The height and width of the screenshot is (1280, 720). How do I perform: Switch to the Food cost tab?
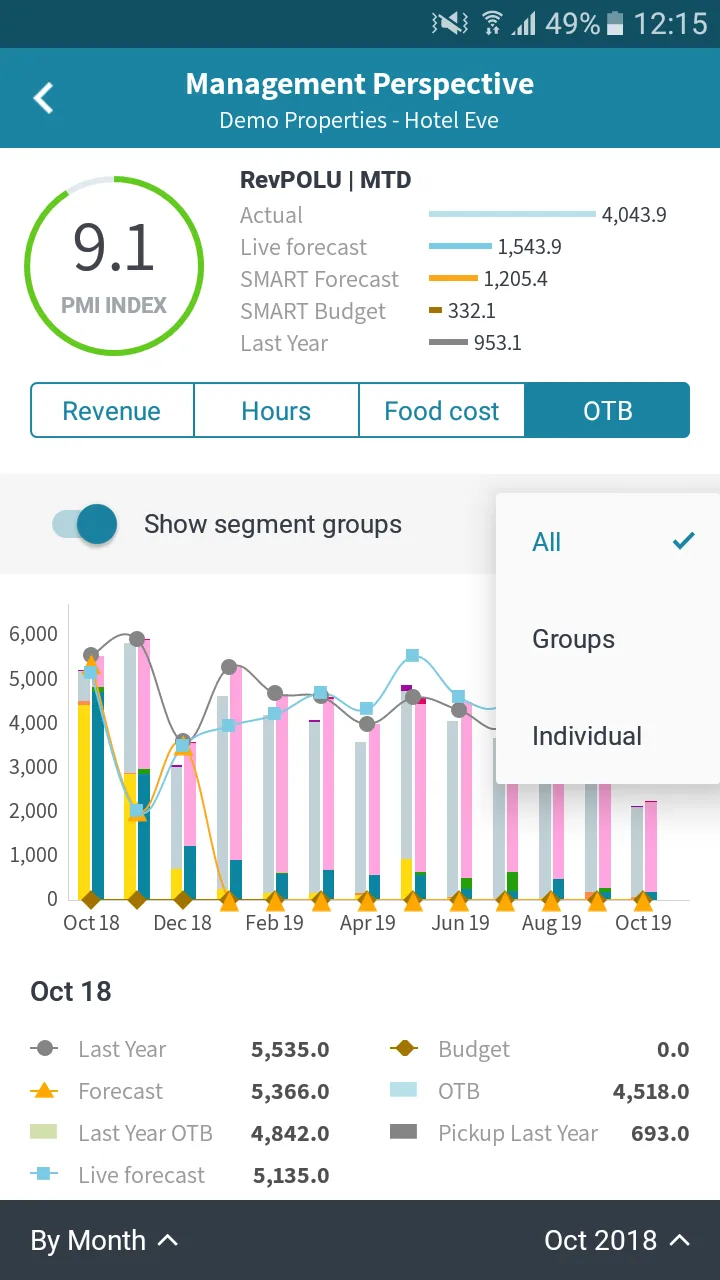click(442, 410)
